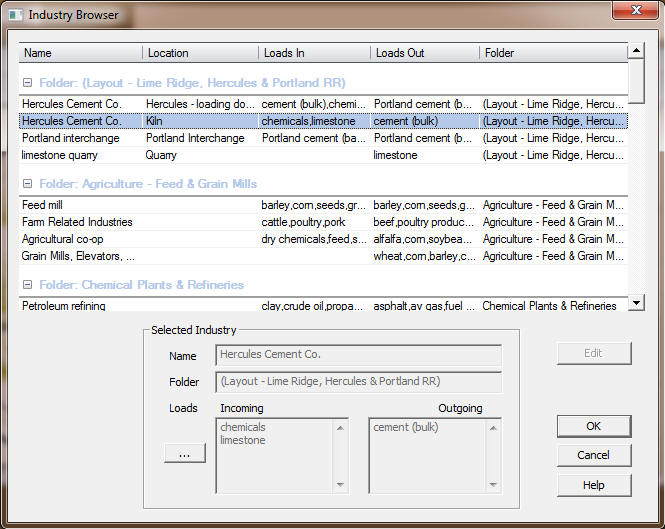Click the Industry Browser title bar icon
Image resolution: width=665 pixels, height=529 pixels.
[16, 15]
